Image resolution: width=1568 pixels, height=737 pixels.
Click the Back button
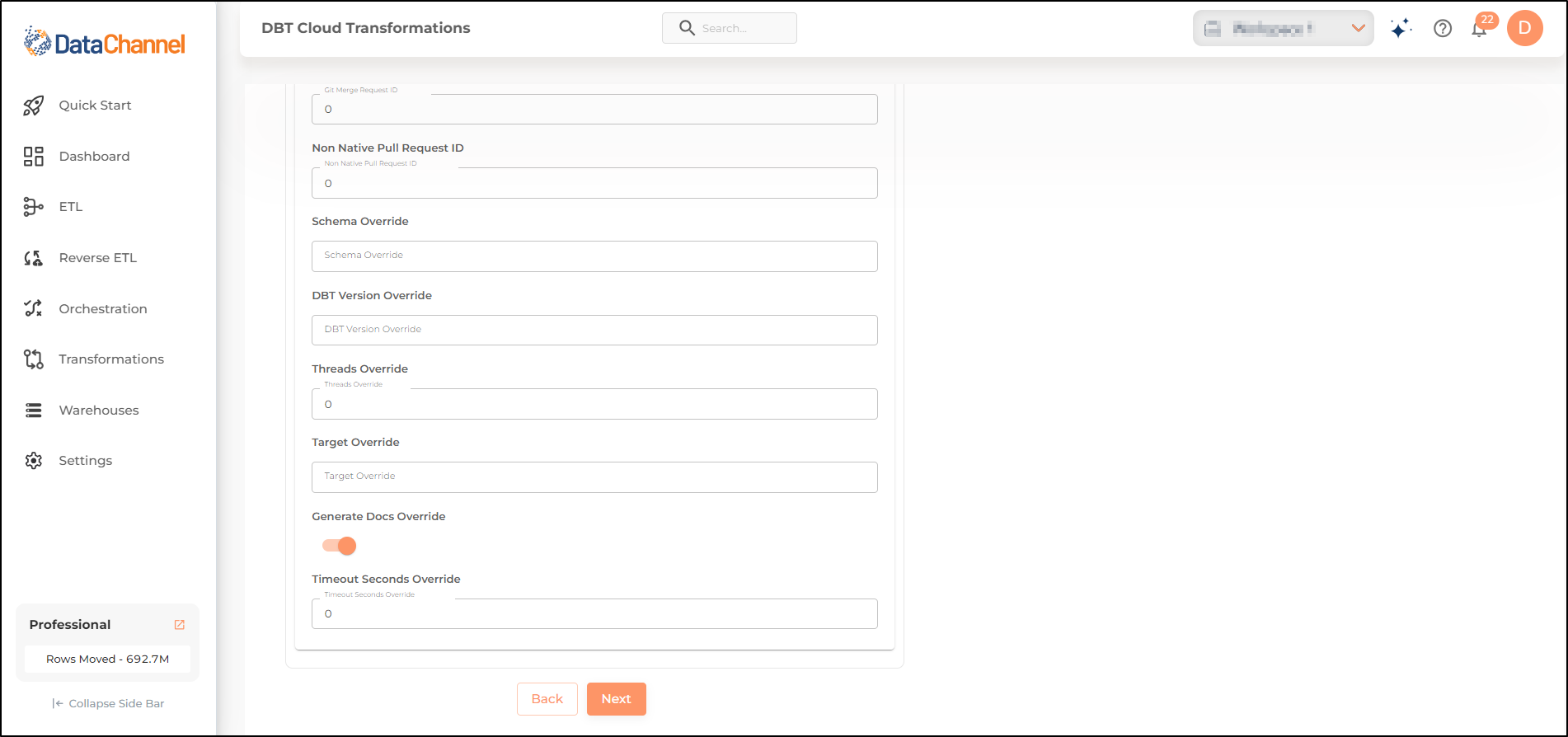click(547, 699)
